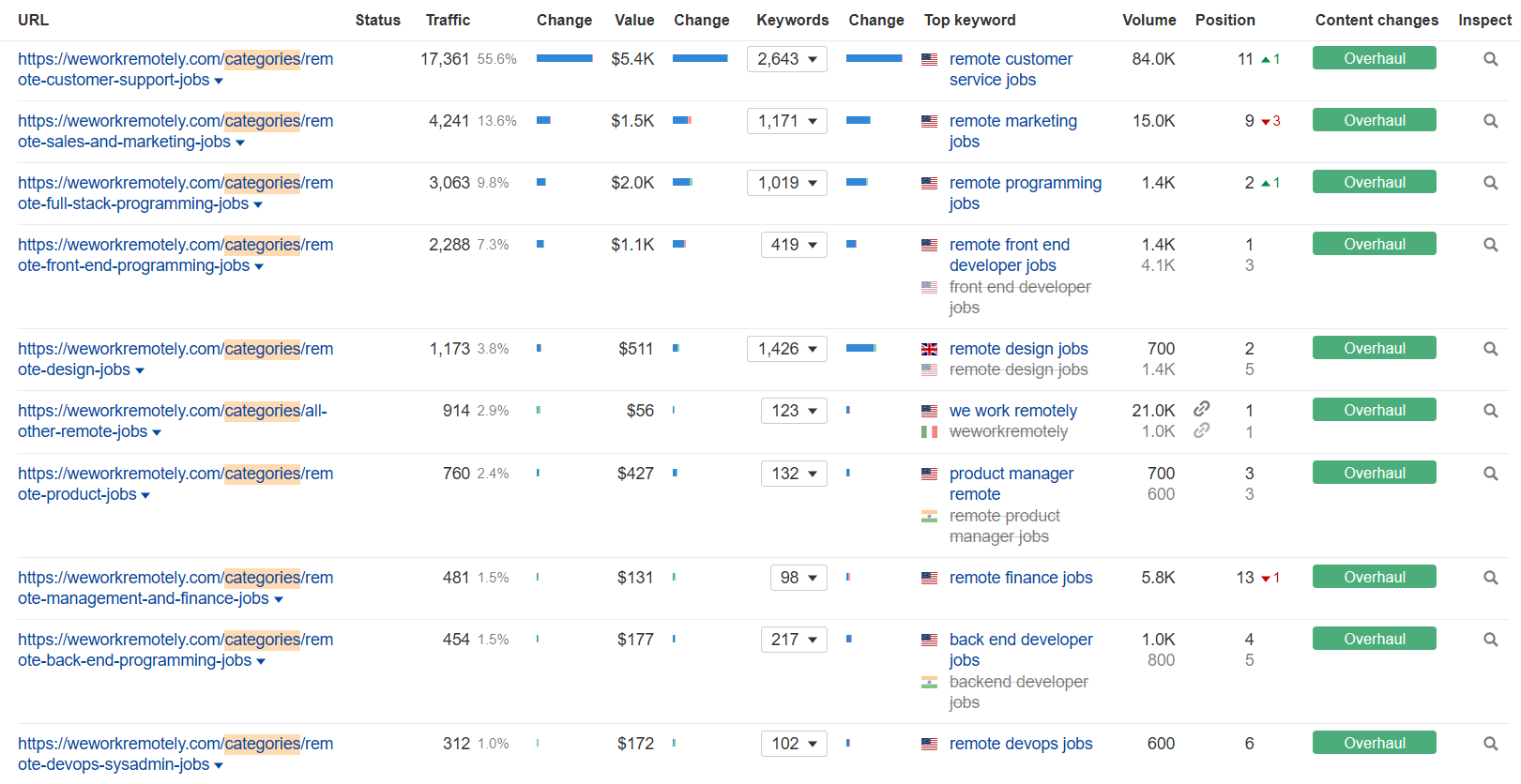Expand URL menu arrow for remote-design-jobs

pyautogui.click(x=140, y=371)
